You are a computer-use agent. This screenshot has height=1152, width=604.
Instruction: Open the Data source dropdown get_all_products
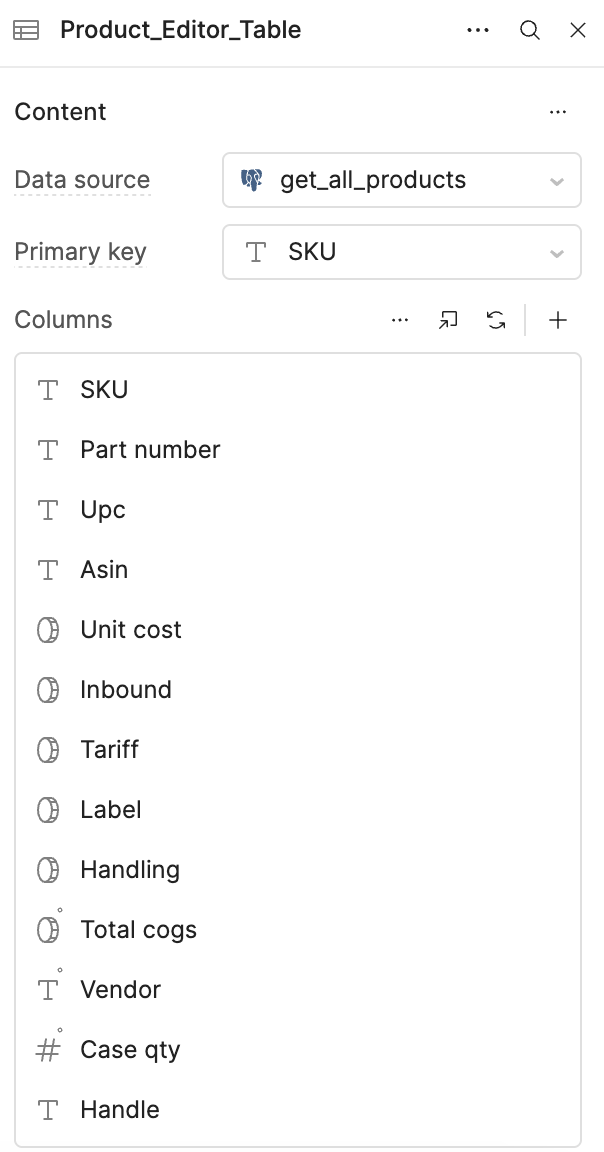click(x=402, y=180)
